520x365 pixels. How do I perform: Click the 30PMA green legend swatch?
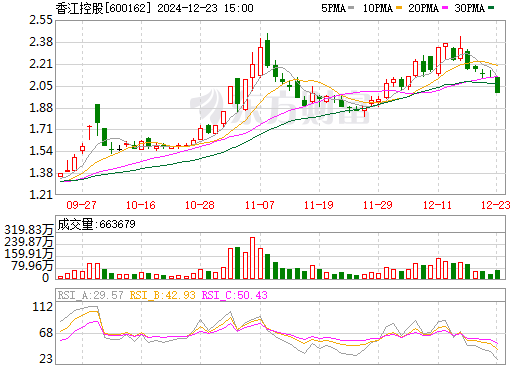point(491,8)
